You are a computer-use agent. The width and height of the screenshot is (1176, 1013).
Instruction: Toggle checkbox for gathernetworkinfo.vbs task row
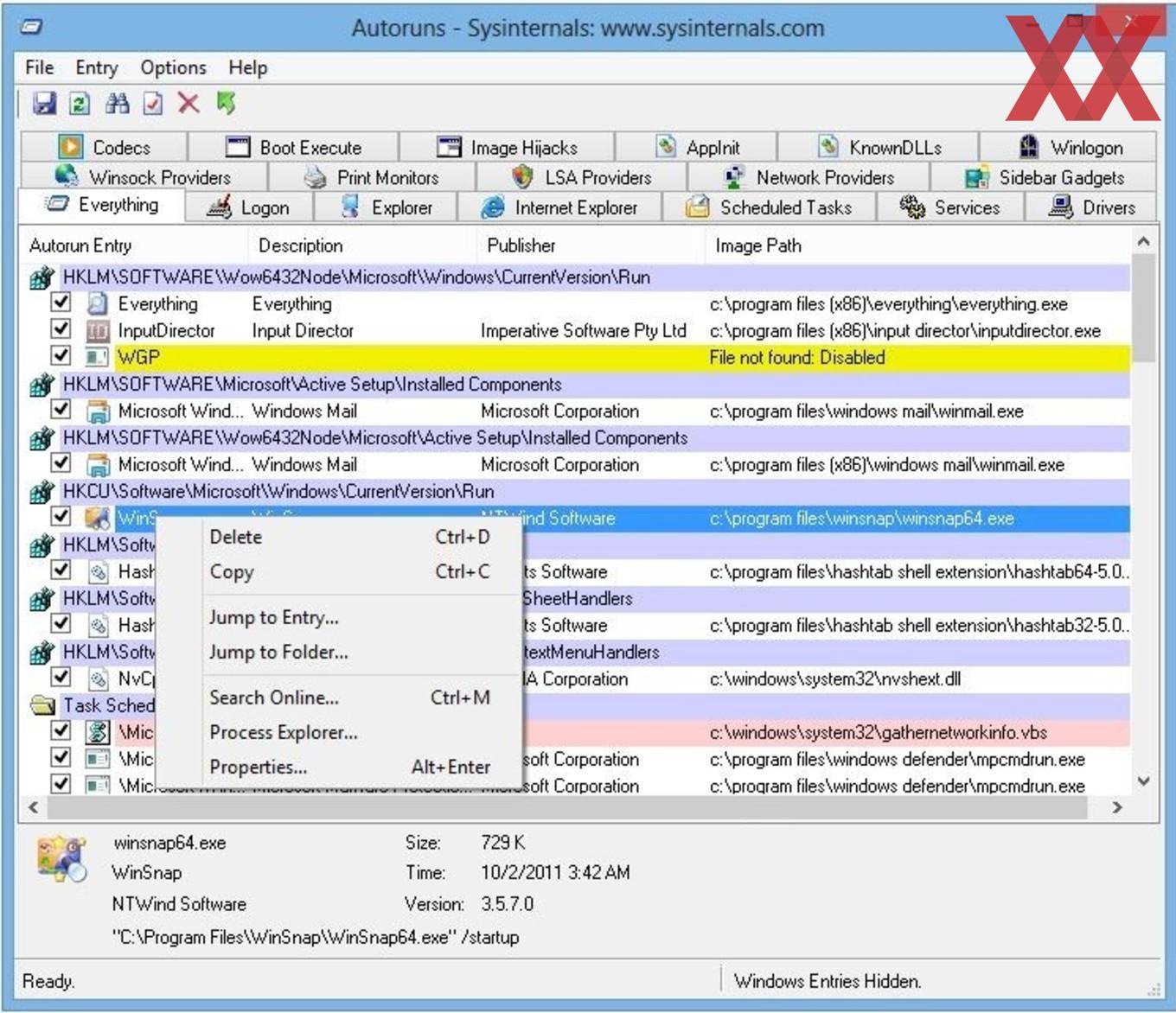[x=61, y=731]
